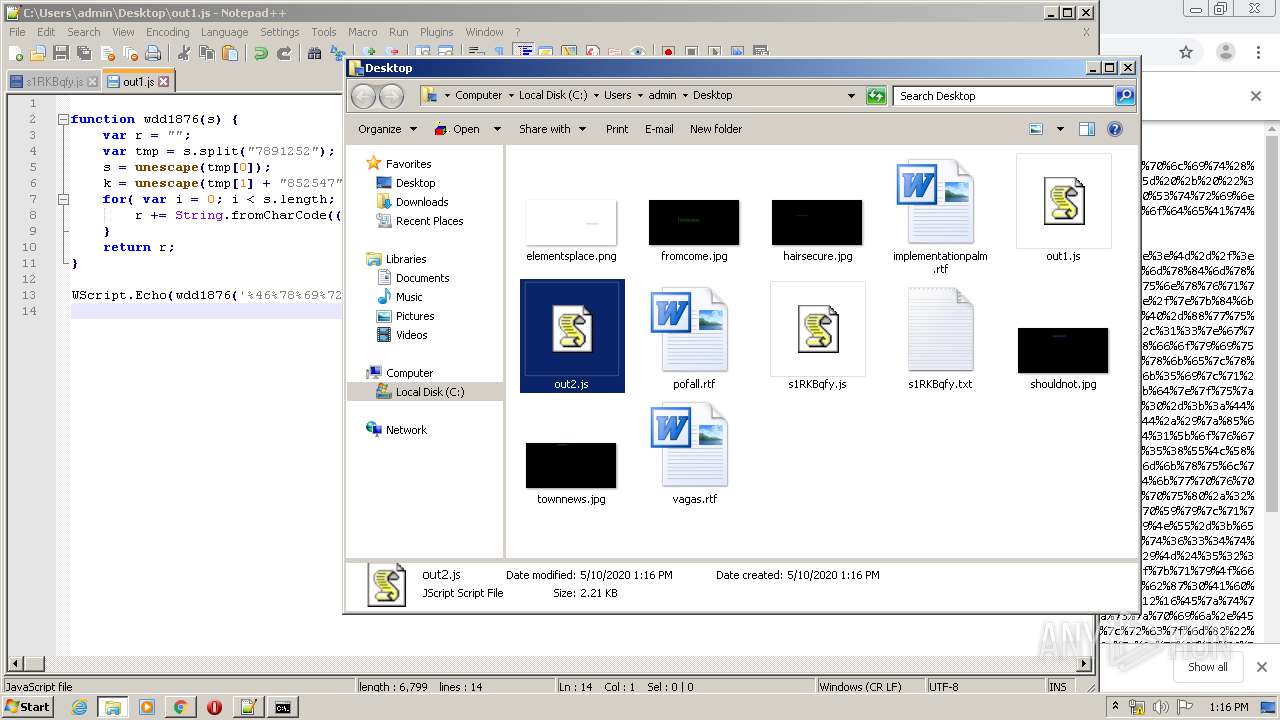The width and height of the screenshot is (1280, 720).
Task: Expand the view options dropdown arrow
Action: [1060, 129]
